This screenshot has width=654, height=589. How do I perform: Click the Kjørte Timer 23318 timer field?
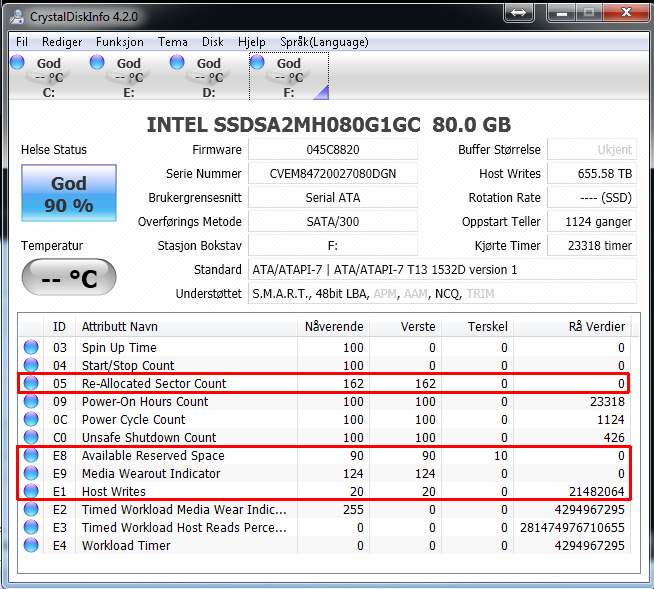592,245
